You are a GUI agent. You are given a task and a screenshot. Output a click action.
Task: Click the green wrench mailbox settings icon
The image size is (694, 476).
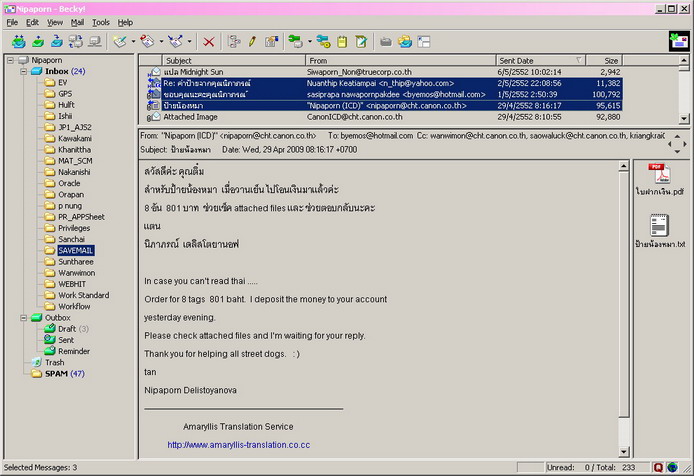pyautogui.click(x=295, y=42)
